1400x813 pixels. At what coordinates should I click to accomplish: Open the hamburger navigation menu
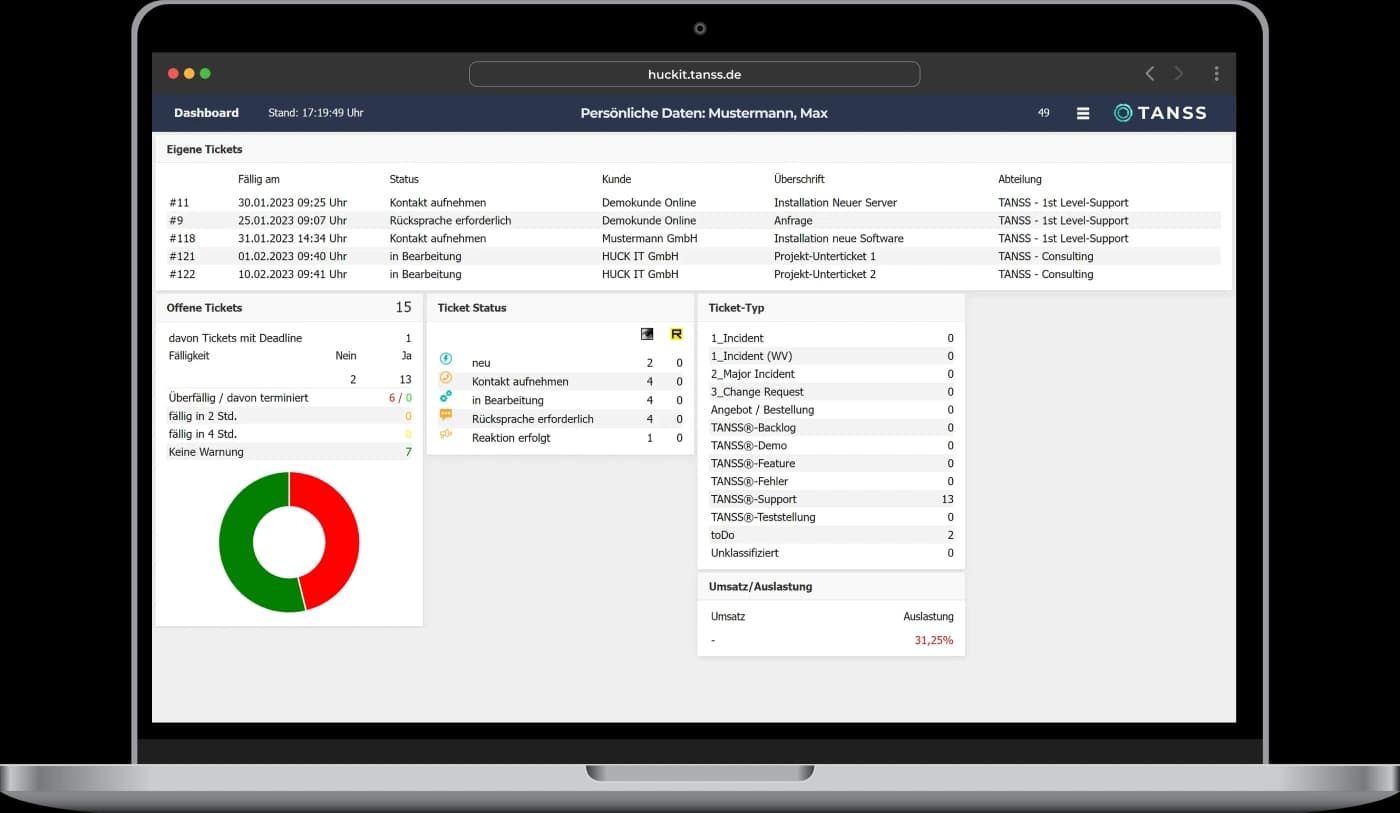pyautogui.click(x=1083, y=113)
